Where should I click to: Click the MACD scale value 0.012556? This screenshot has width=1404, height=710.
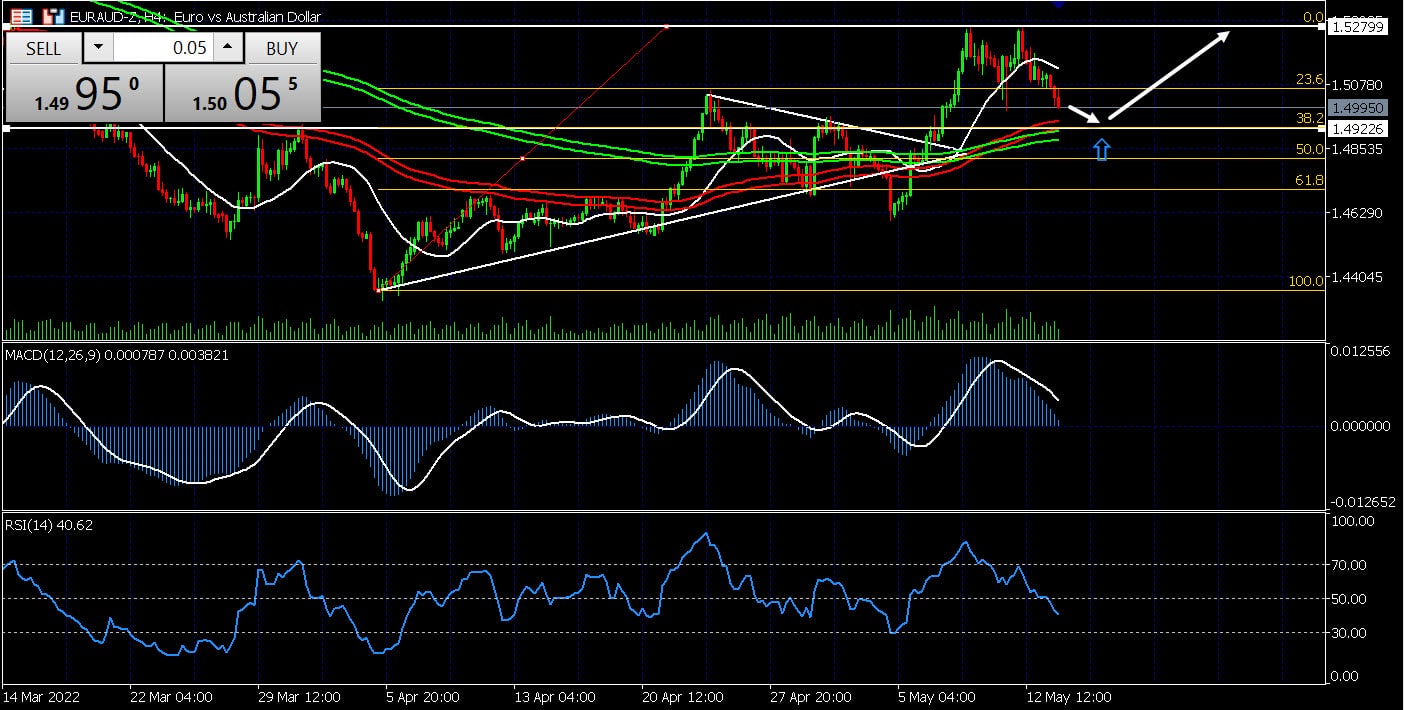pos(1360,350)
